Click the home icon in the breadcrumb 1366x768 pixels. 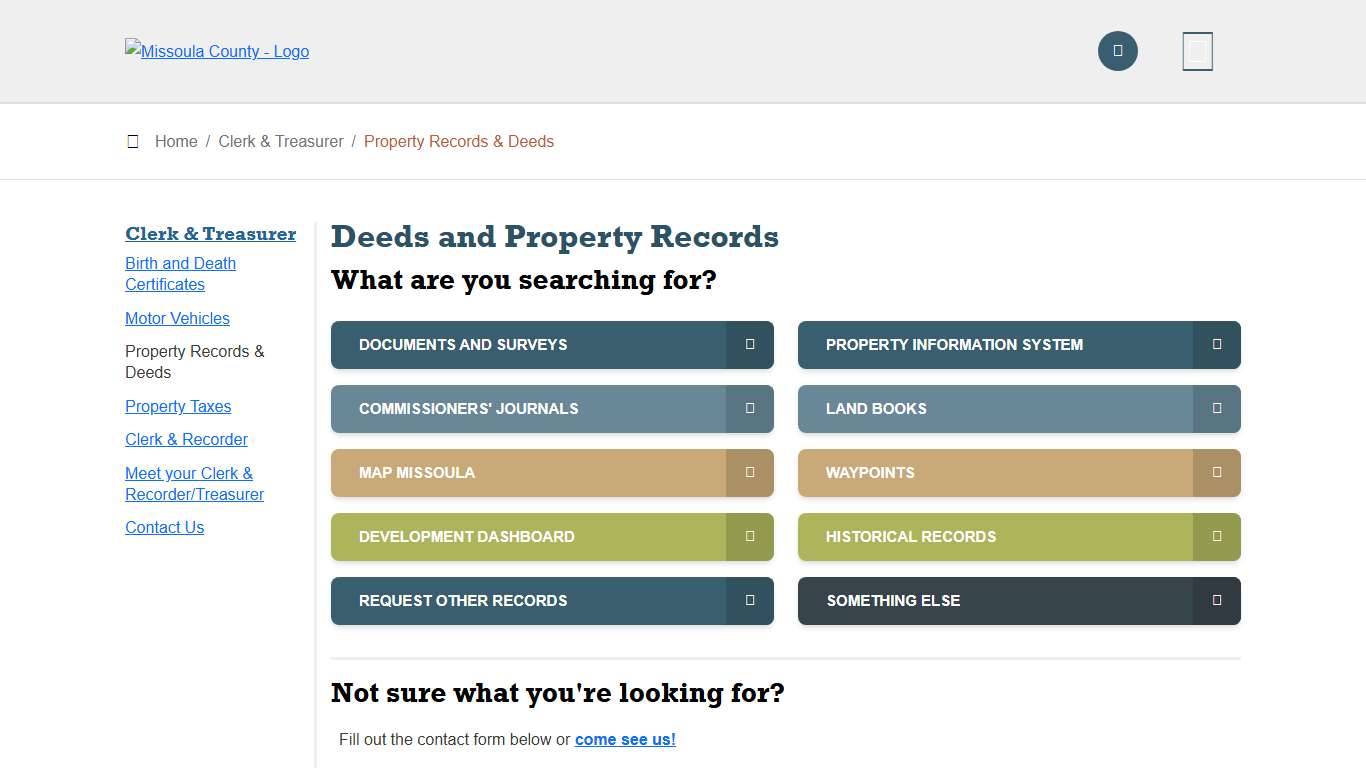tap(133, 141)
